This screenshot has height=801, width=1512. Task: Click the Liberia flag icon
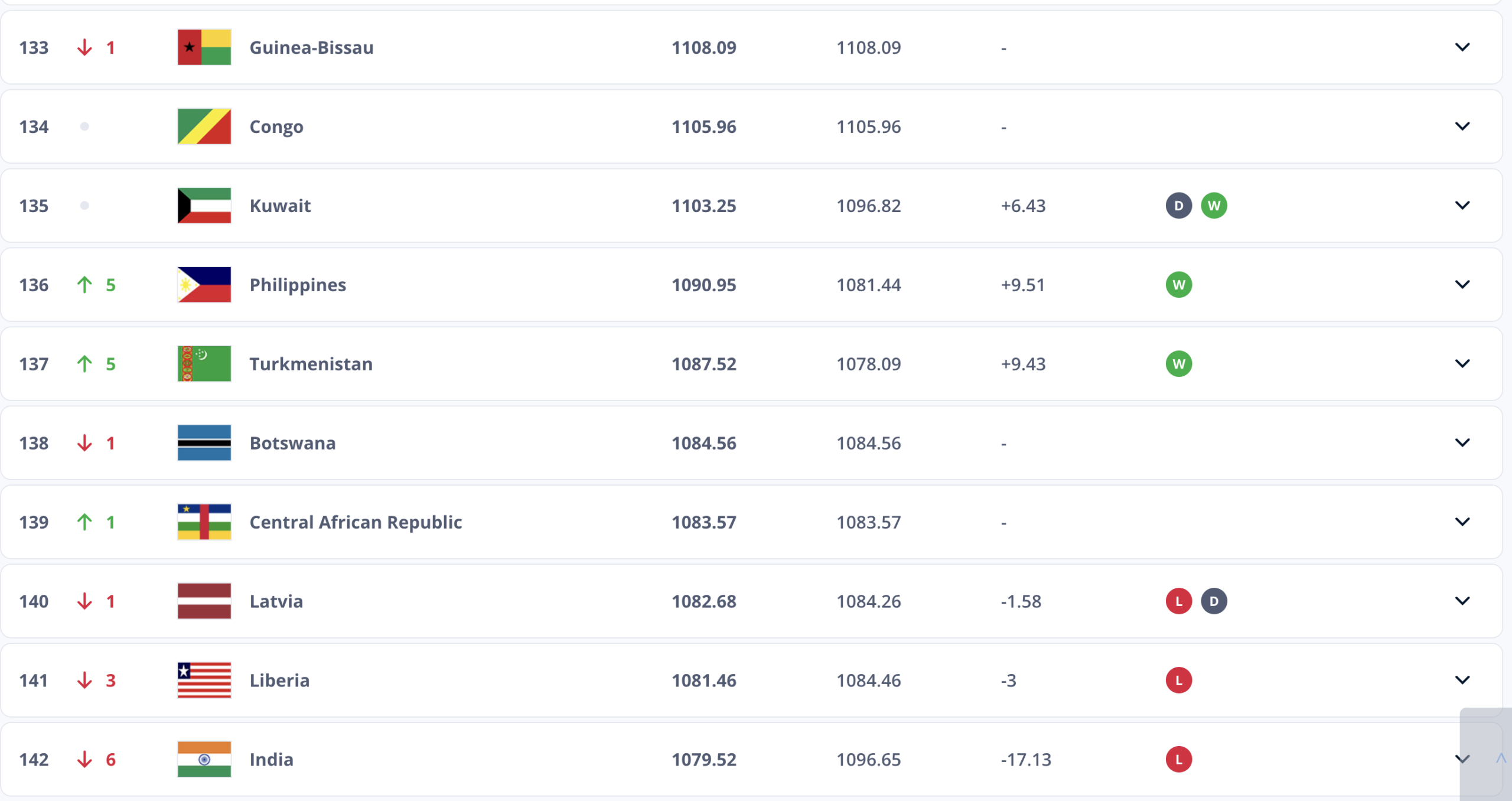coord(204,680)
